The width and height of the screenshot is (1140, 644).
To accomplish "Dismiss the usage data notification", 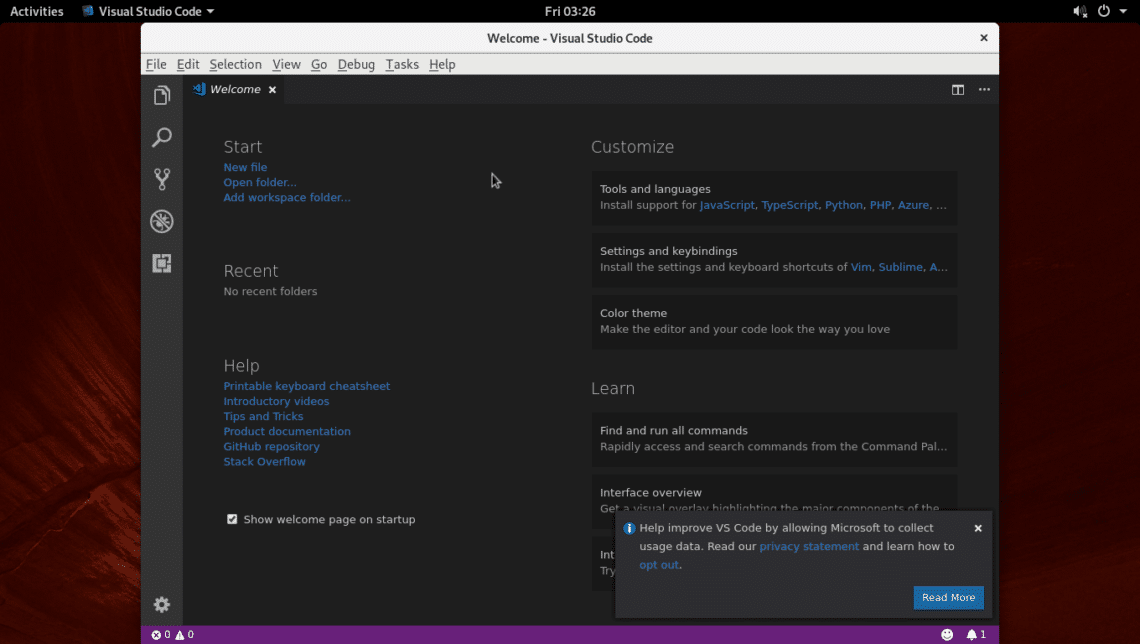I will tap(978, 528).
